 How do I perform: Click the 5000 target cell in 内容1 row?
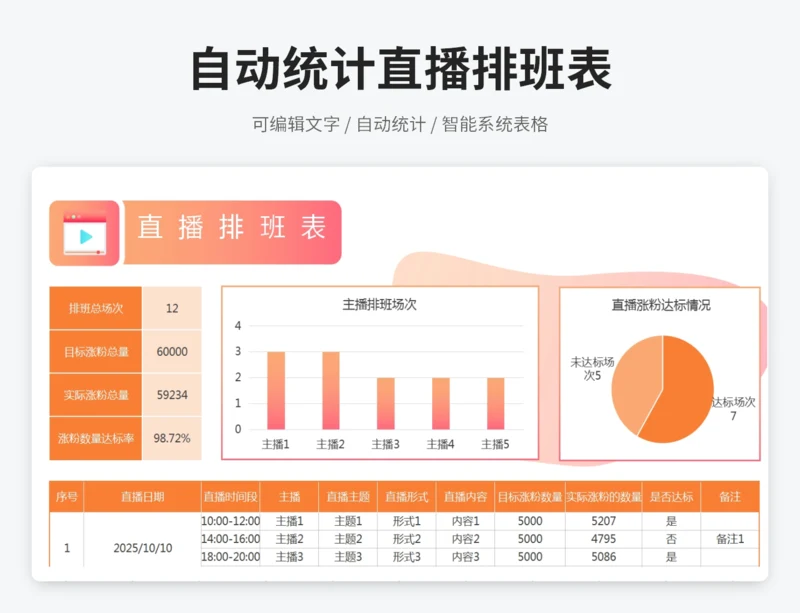tap(530, 521)
